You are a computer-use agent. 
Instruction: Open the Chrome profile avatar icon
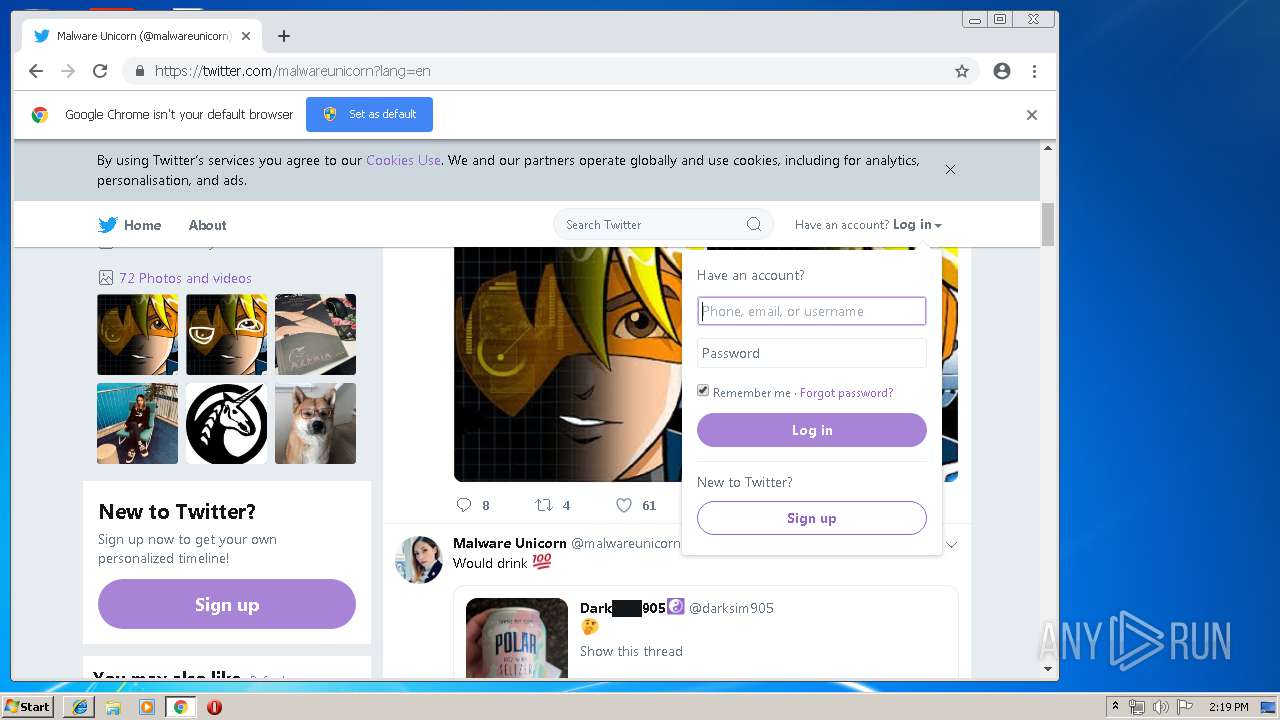[x=1002, y=71]
